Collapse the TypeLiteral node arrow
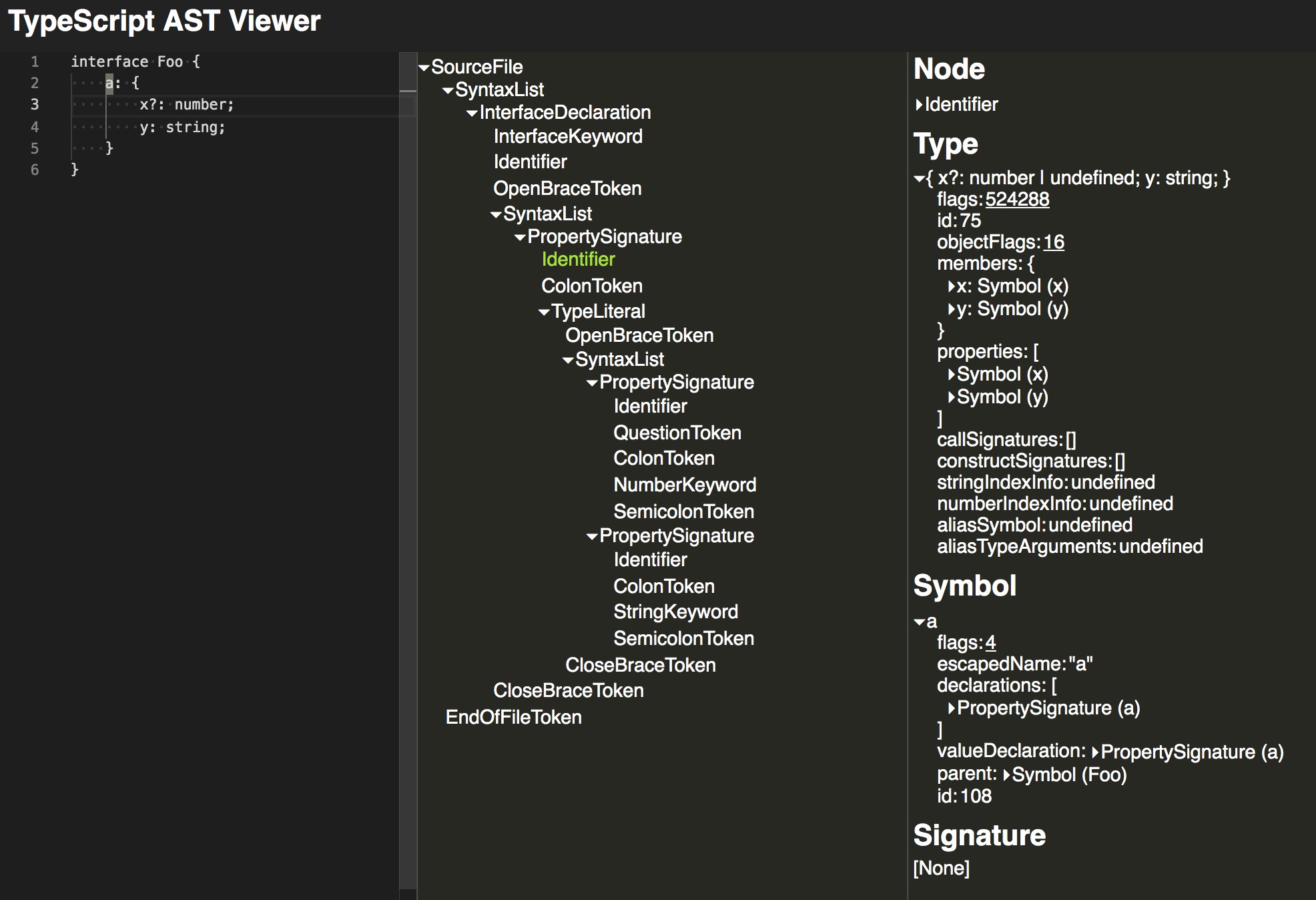Screen dimensions: 1316x900 click(544, 312)
